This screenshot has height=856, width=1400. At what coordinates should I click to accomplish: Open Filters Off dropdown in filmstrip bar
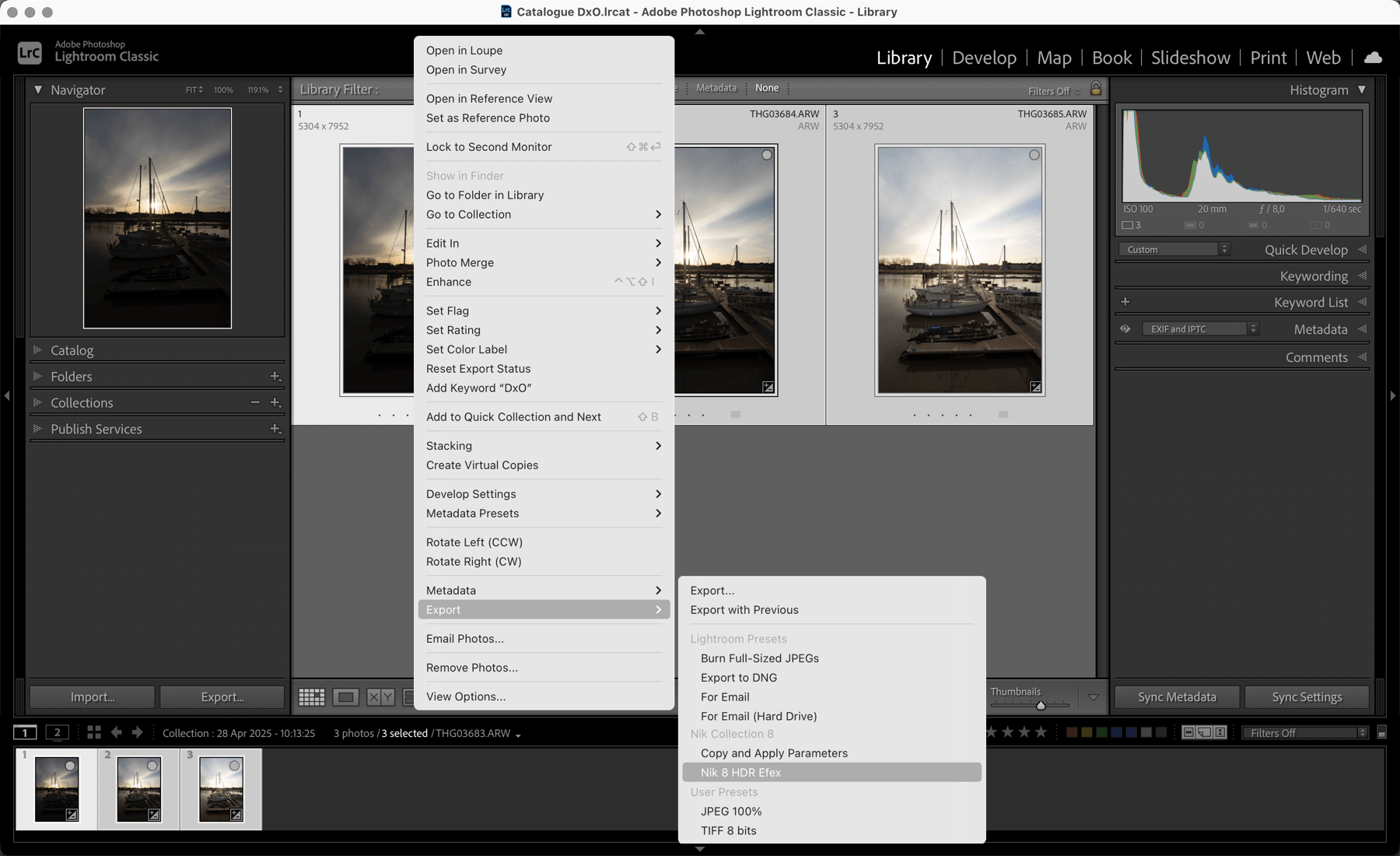(x=1304, y=732)
